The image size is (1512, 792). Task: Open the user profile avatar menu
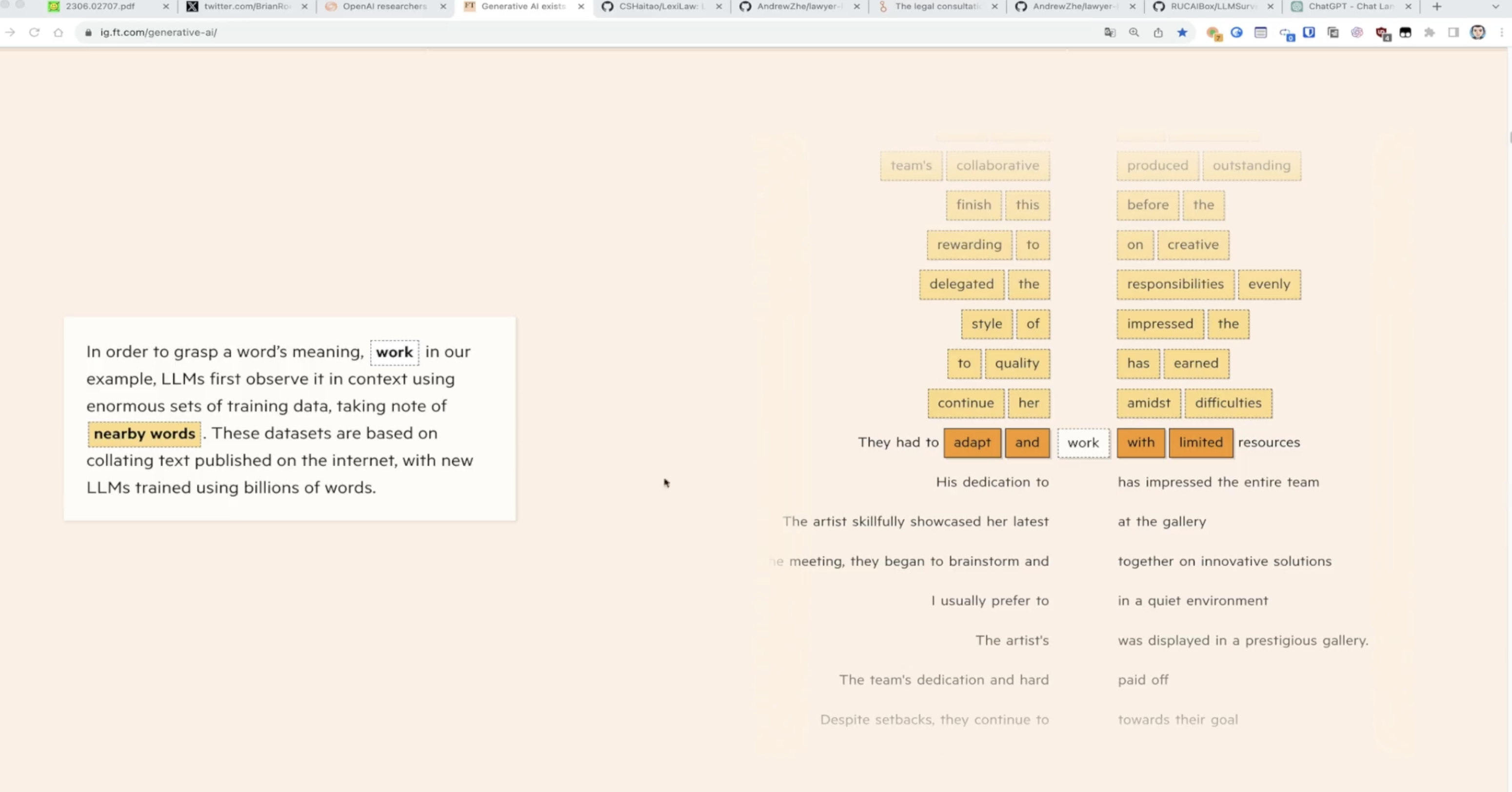coord(1477,32)
